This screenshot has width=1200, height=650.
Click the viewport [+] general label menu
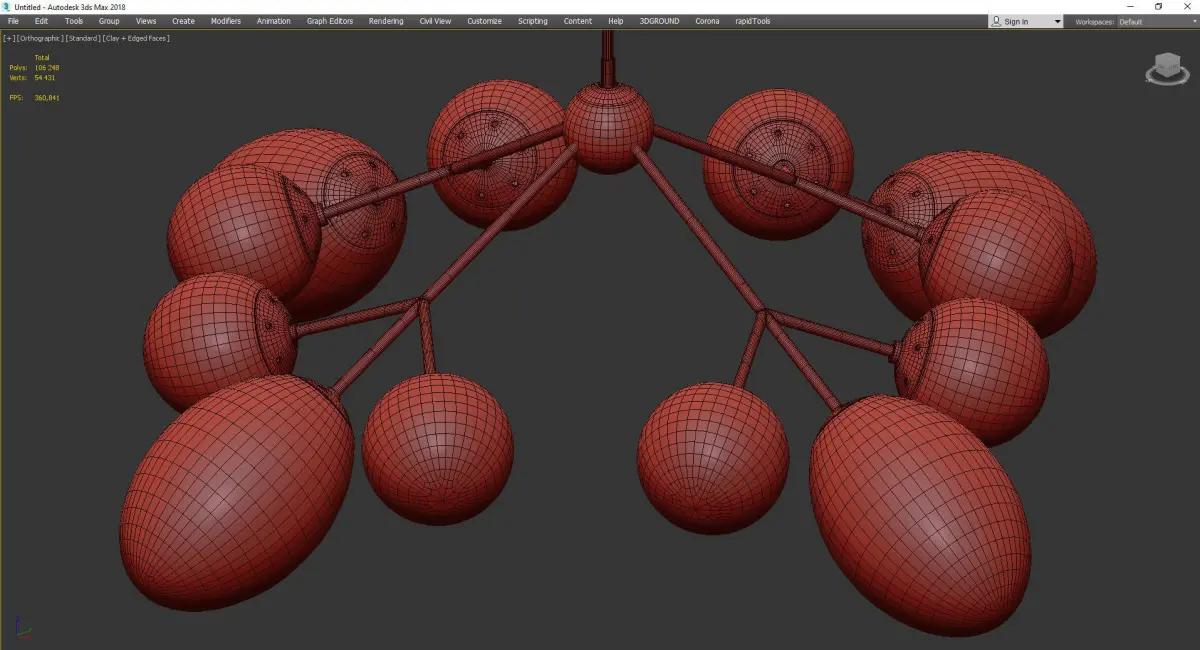(x=9, y=38)
